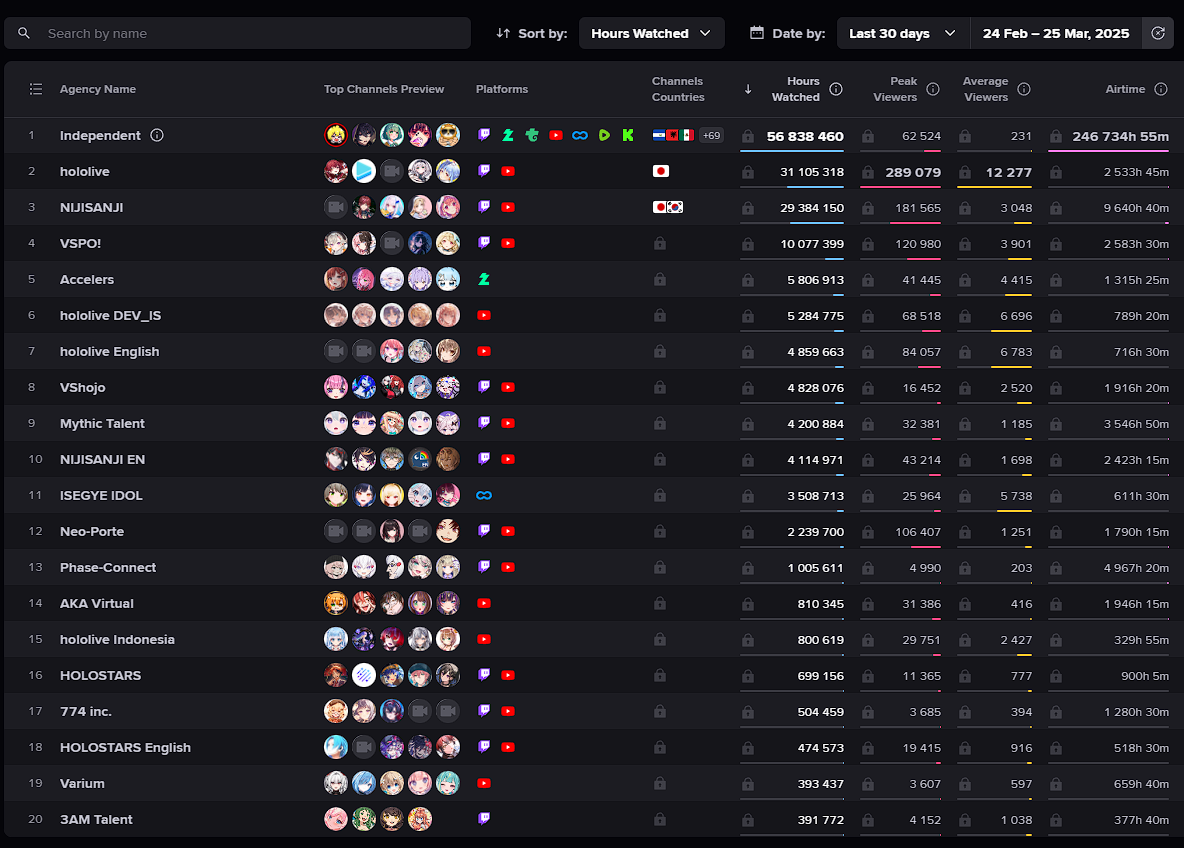1184x848 pixels.
Task: Open the Independent agency
Action: 100,135
